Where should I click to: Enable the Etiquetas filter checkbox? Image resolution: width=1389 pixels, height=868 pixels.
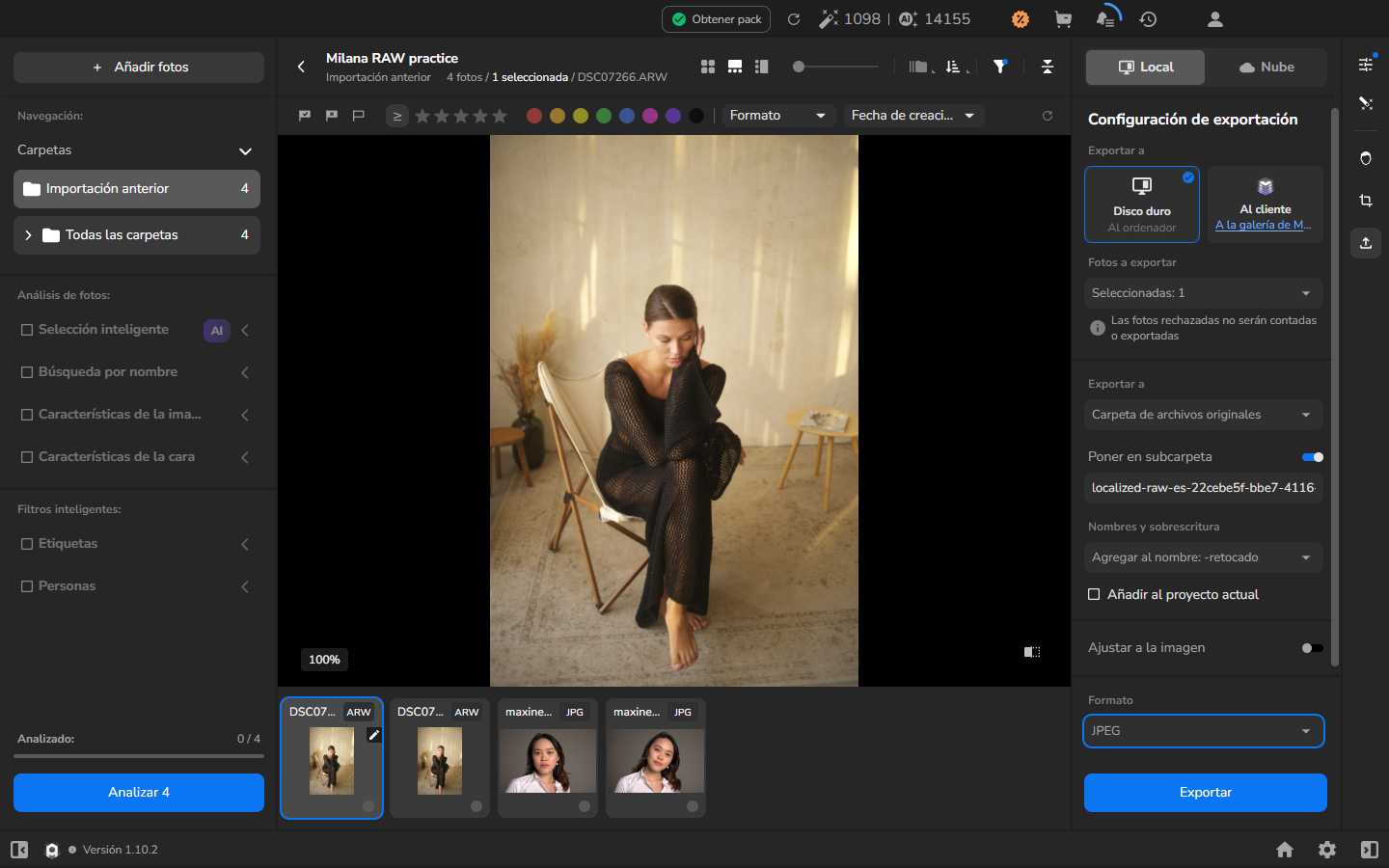27,544
